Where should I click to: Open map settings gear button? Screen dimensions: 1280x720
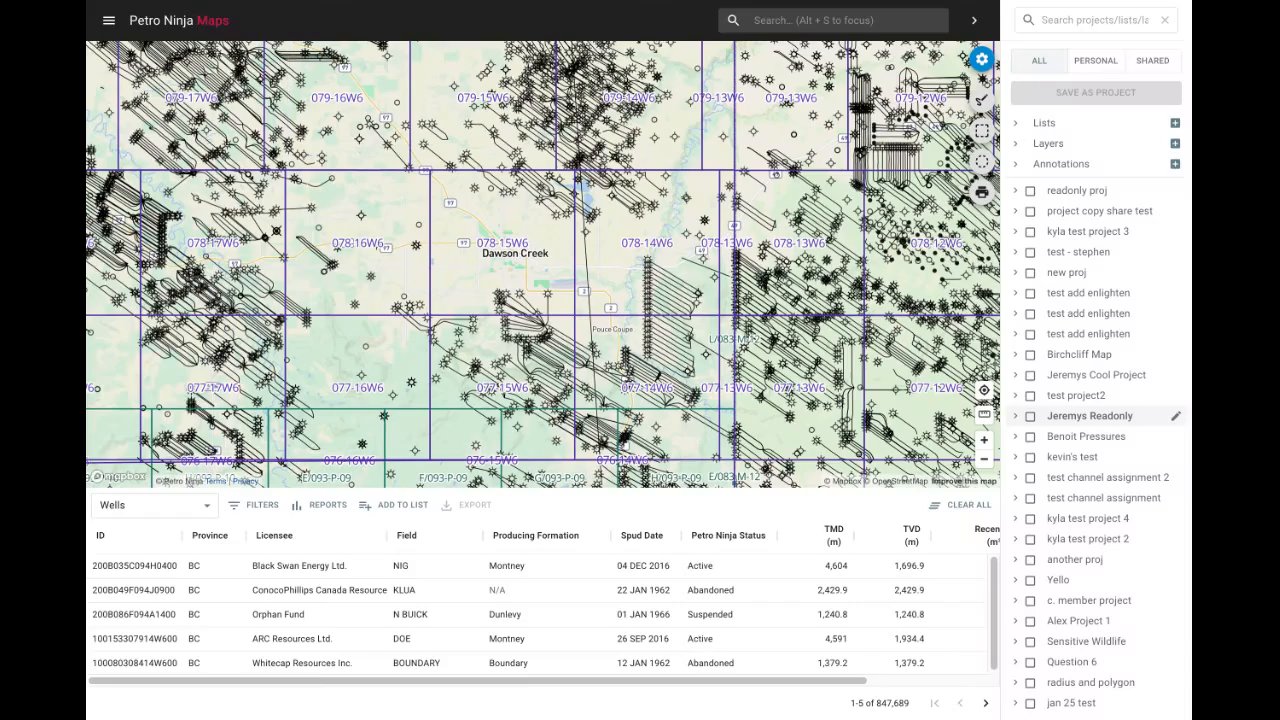(982, 60)
